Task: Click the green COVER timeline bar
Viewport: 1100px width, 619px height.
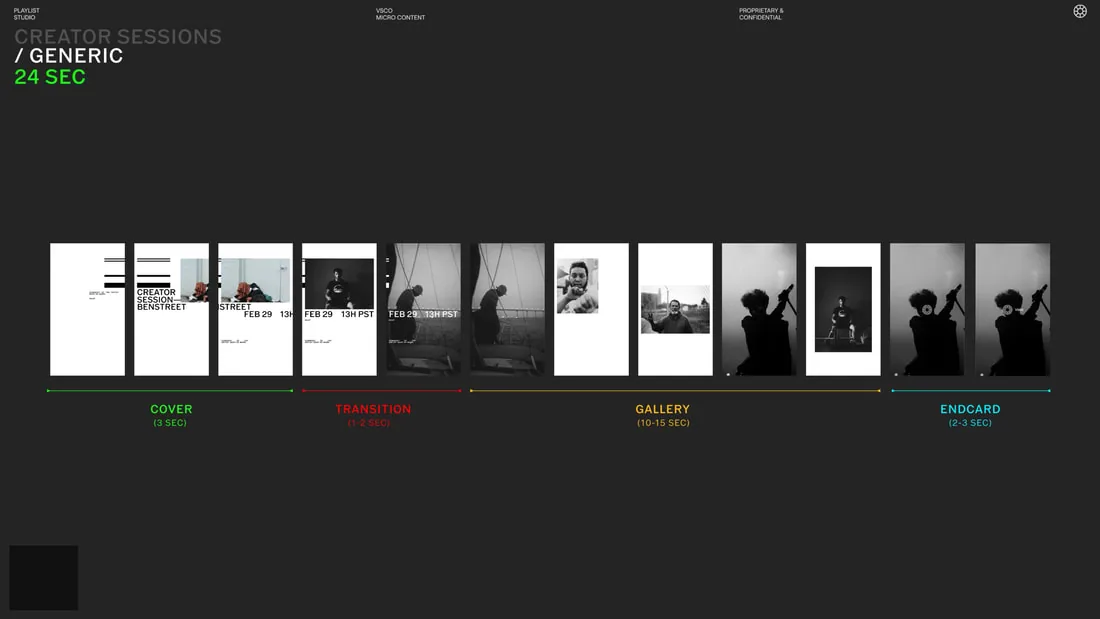Action: [x=170, y=391]
